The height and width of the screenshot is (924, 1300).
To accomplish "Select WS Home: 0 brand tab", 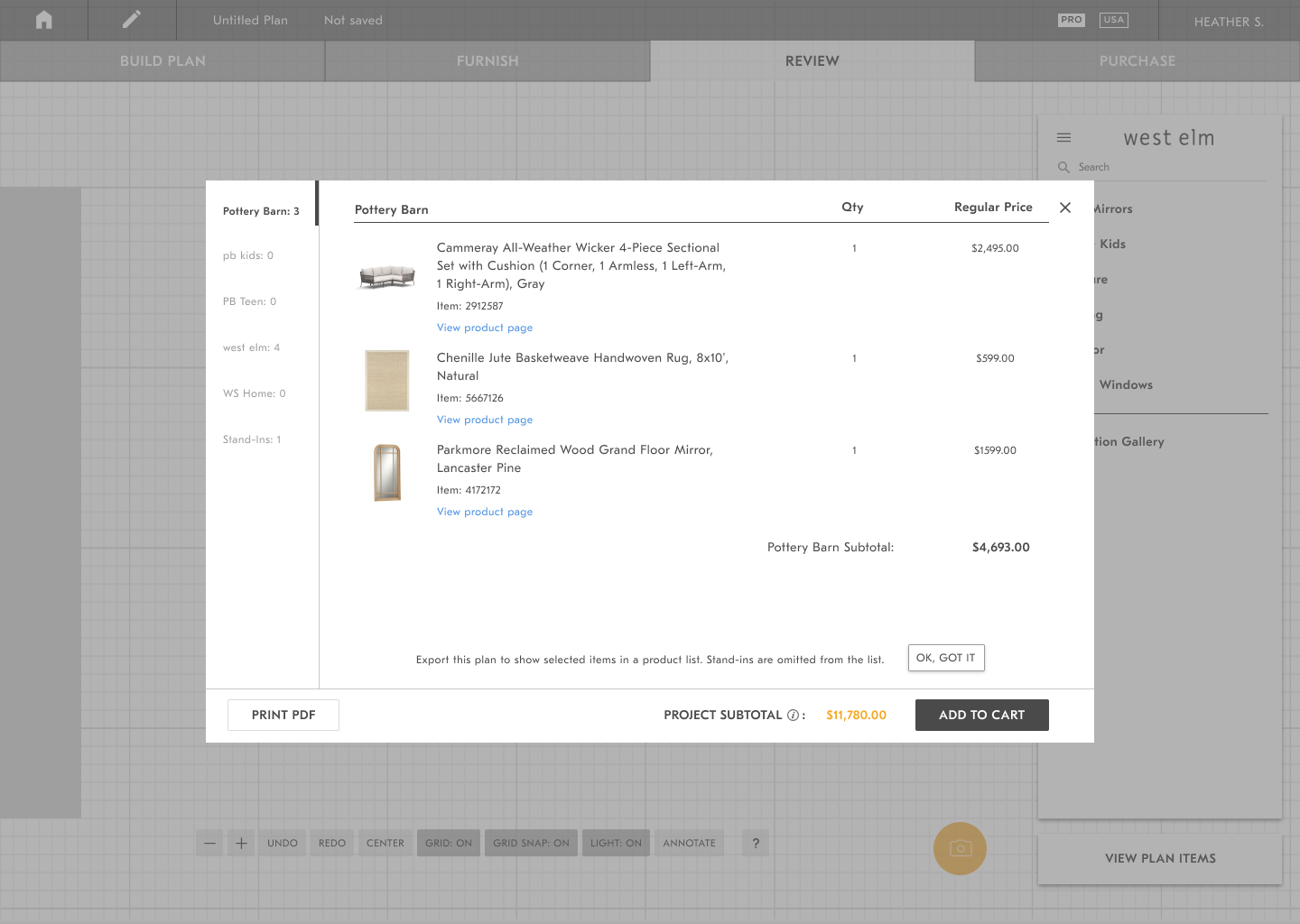I will click(x=255, y=393).
